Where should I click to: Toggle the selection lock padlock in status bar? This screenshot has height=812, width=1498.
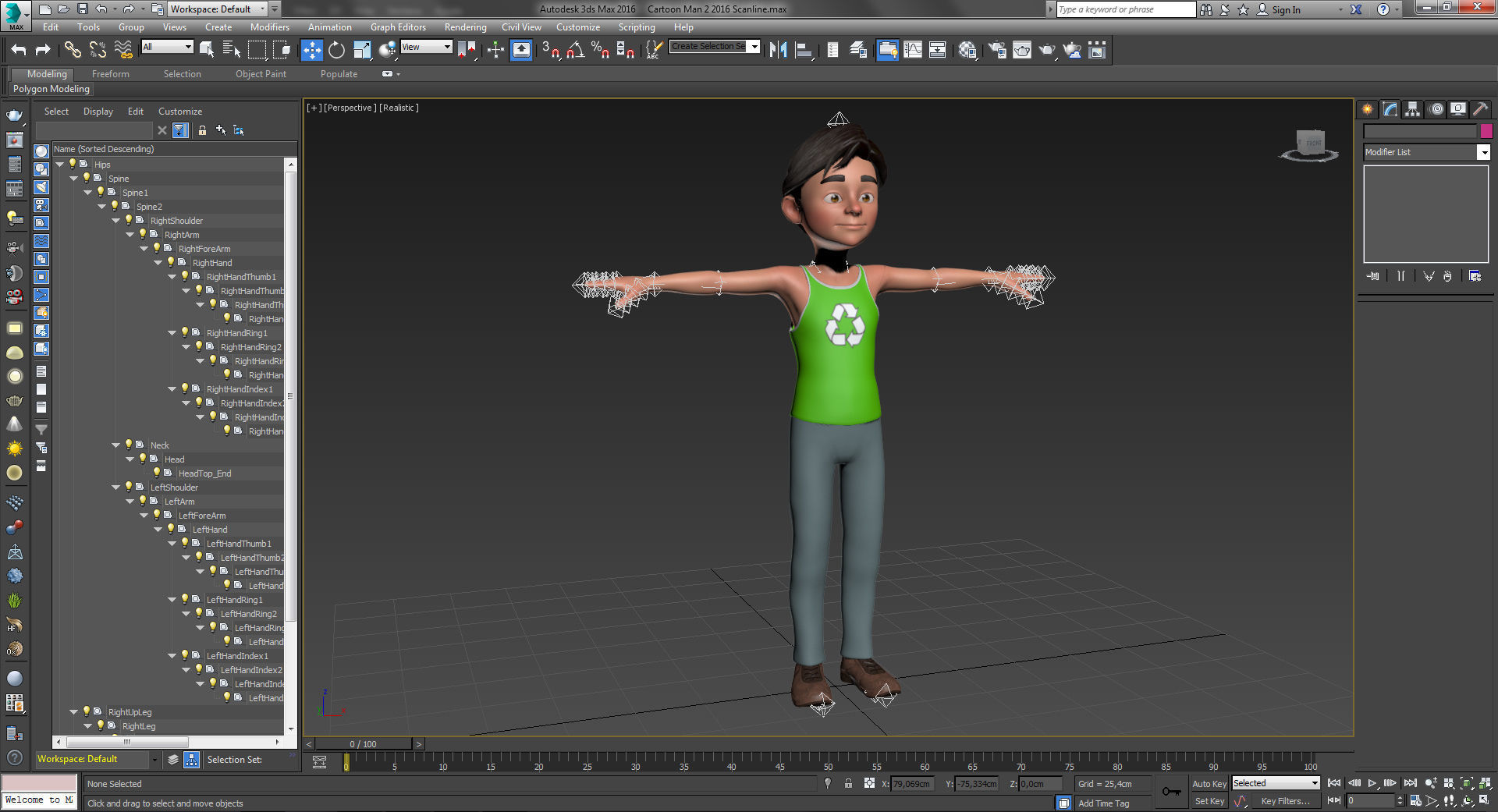848,783
